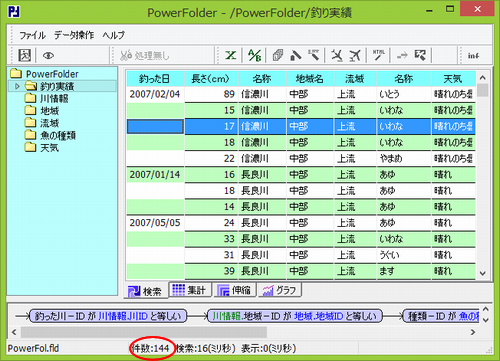
Task: Click the length cell 89
Action: click(x=211, y=94)
